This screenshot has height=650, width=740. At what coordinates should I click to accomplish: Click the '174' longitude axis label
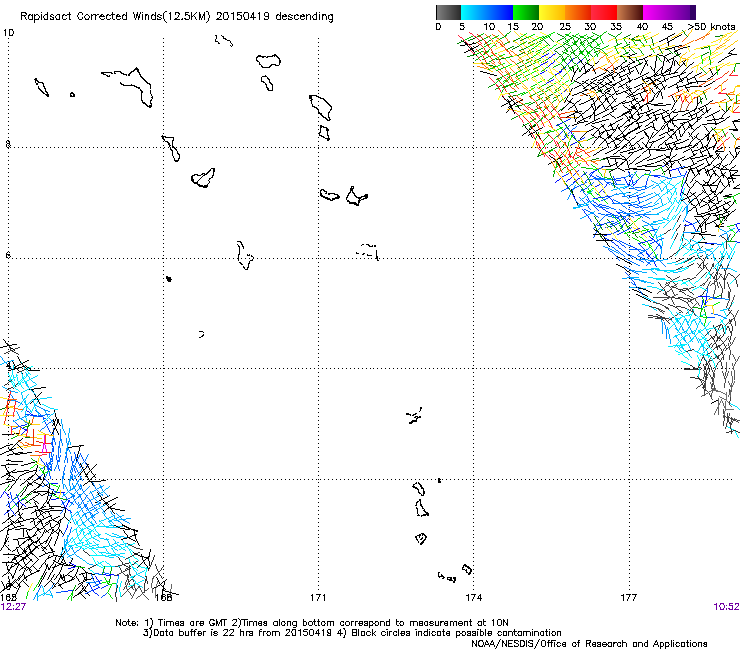click(473, 598)
